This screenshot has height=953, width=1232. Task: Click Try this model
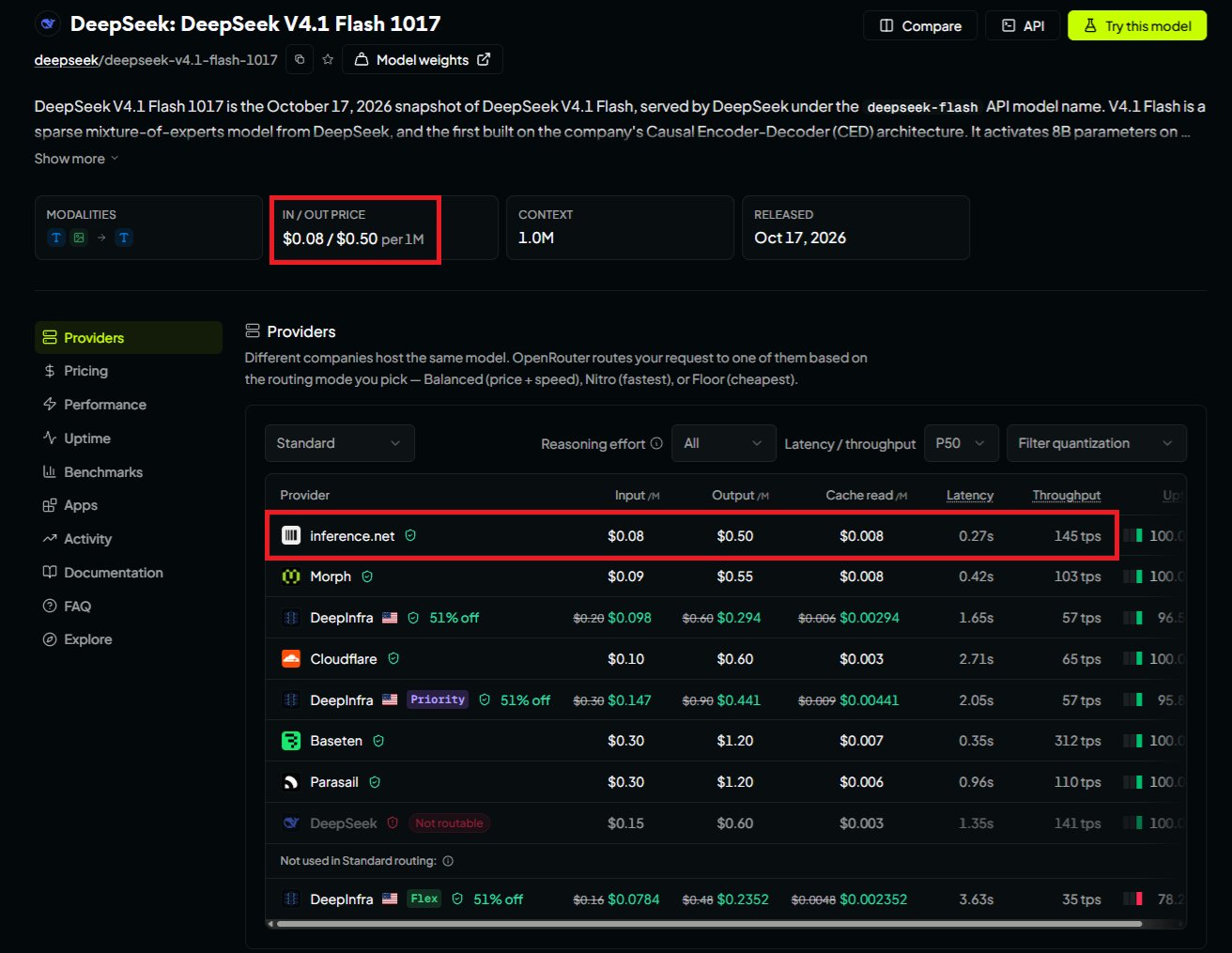[x=1137, y=25]
